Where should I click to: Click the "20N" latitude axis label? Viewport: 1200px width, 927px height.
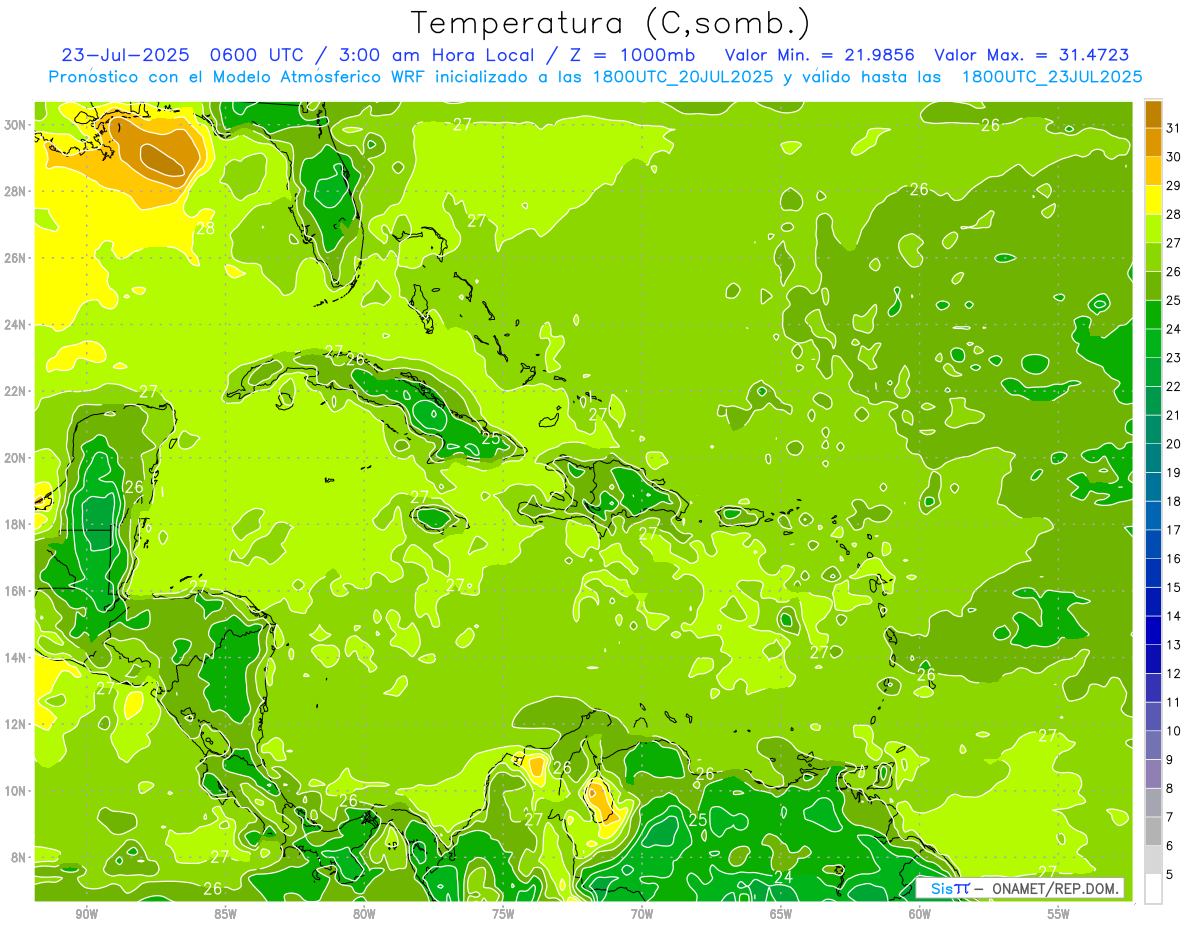(17, 458)
